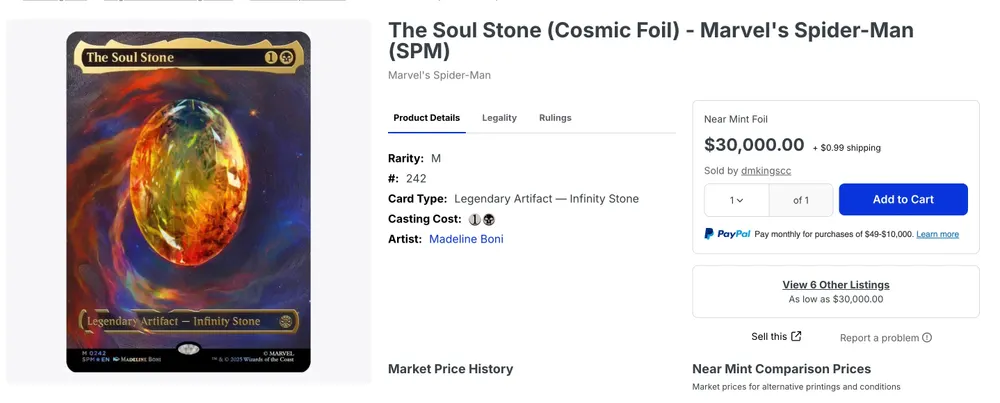Open the View 6 Other Listings link
Image resolution: width=1000 pixels, height=403 pixels.
coord(835,285)
